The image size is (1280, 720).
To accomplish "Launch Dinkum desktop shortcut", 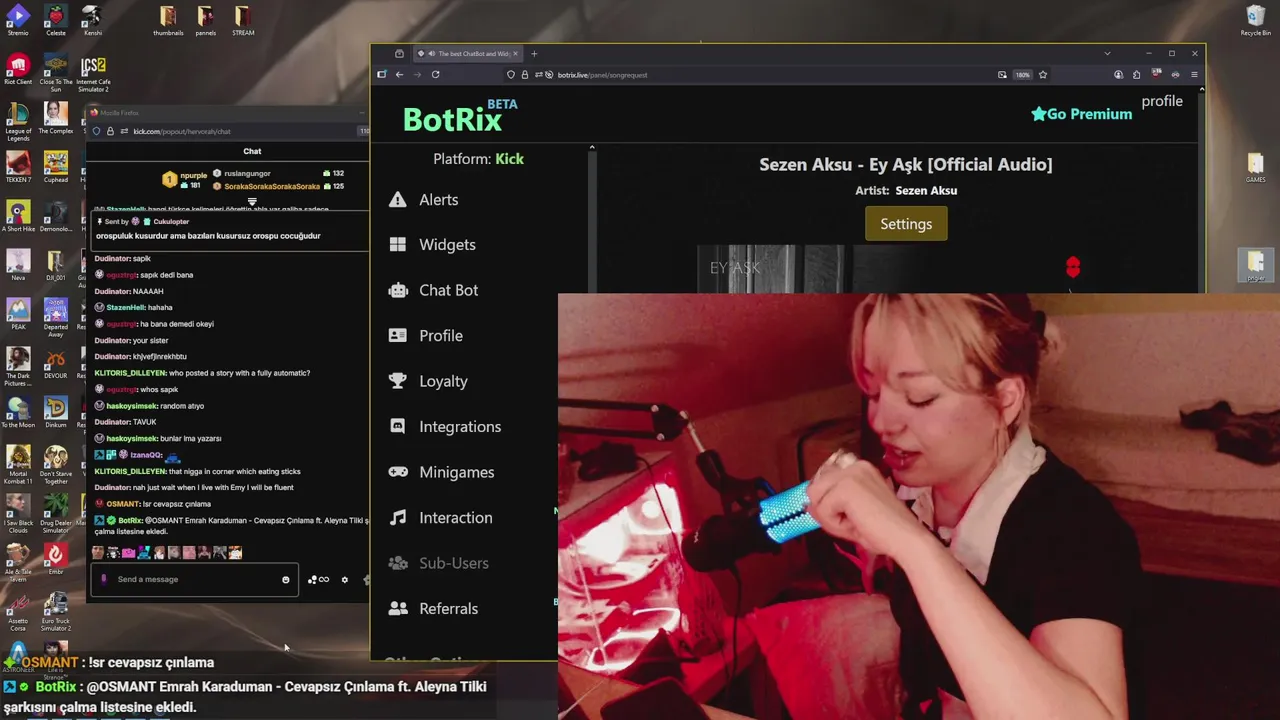I will pos(56,412).
